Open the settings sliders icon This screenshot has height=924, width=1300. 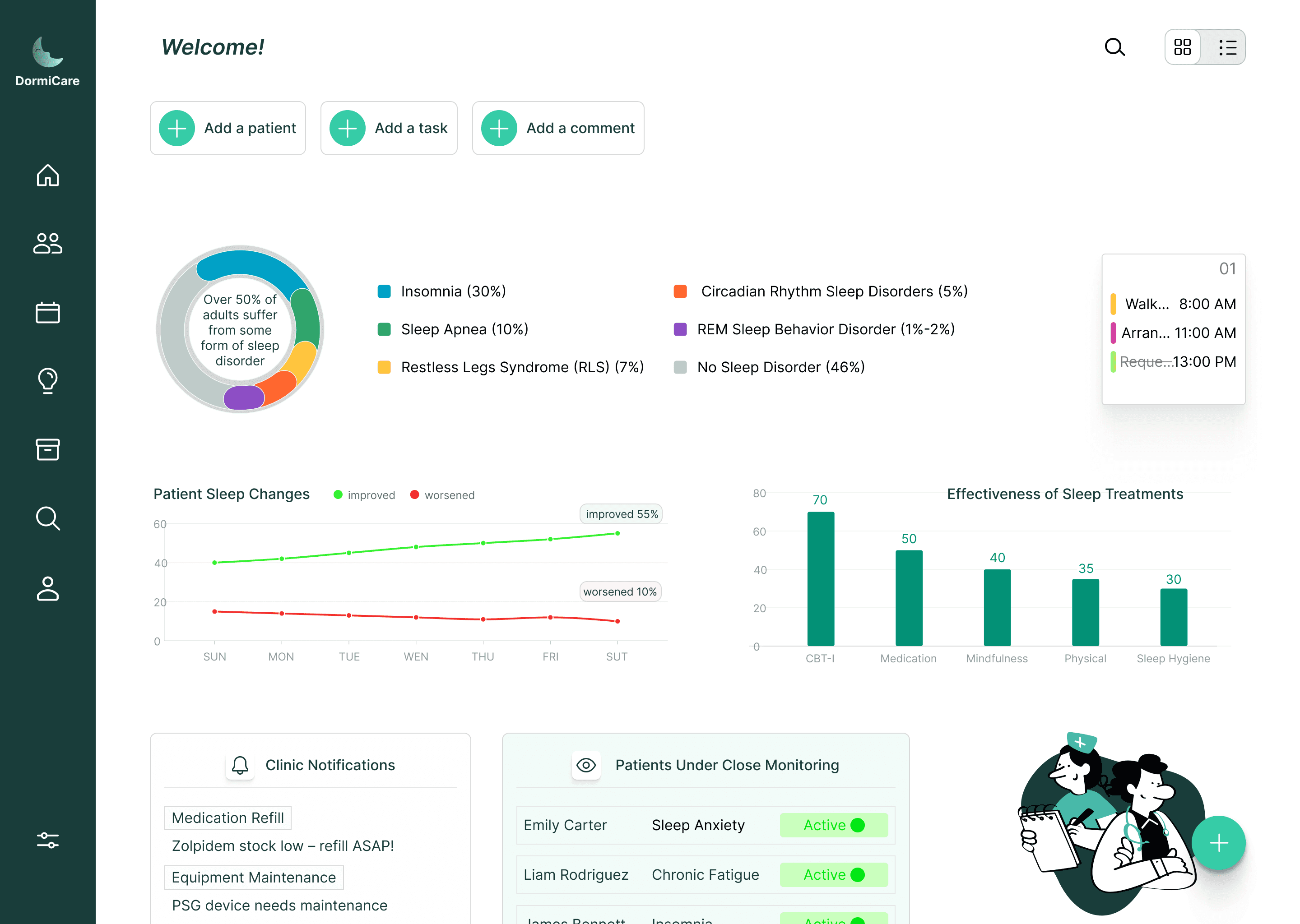point(48,841)
